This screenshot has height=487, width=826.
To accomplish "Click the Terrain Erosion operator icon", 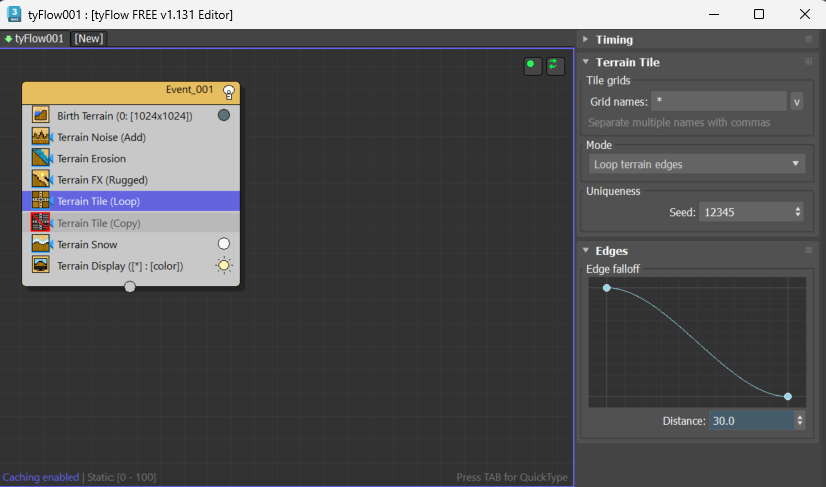I will pyautogui.click(x=41, y=158).
